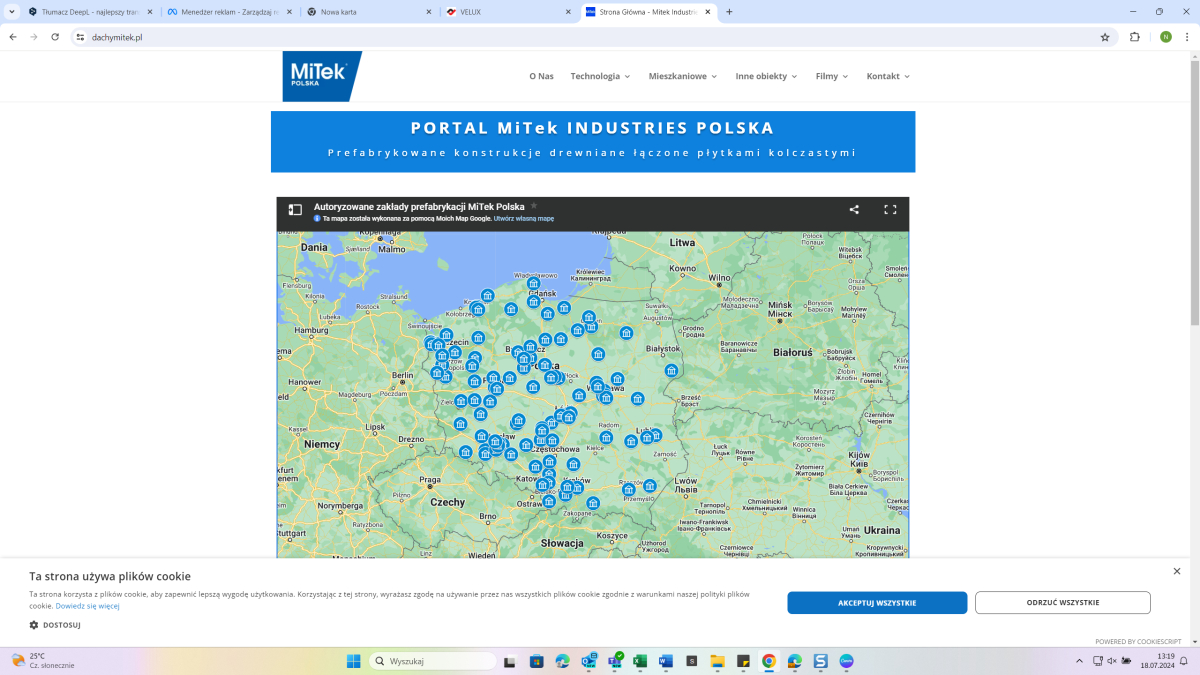Reload the dachymitek.pl page
This screenshot has width=1200, height=675.
55,37
